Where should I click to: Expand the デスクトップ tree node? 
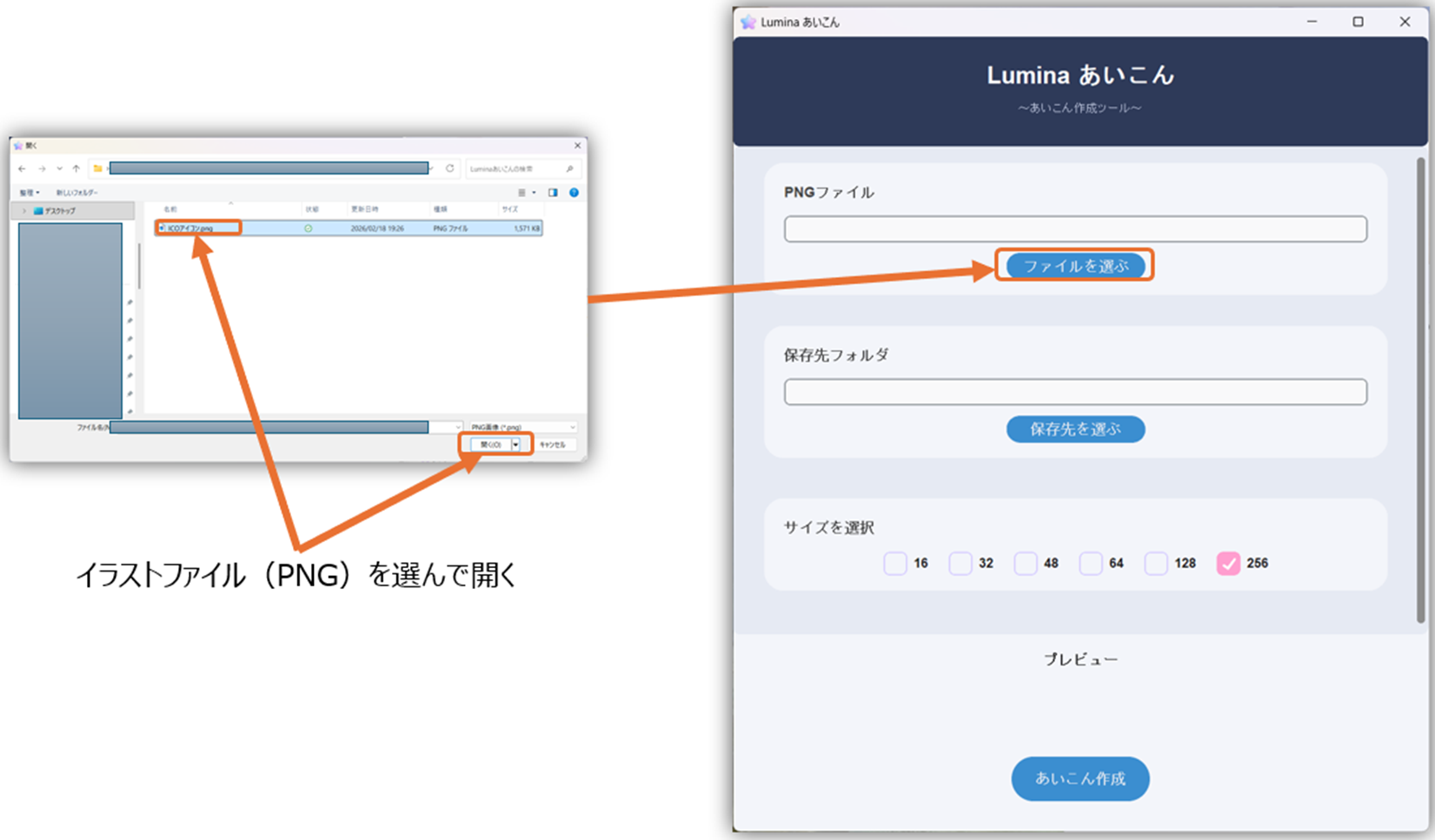[24, 211]
